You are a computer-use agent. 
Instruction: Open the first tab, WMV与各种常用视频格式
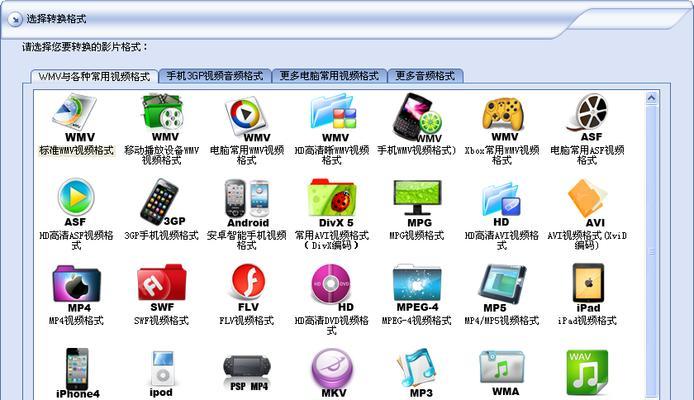point(94,77)
